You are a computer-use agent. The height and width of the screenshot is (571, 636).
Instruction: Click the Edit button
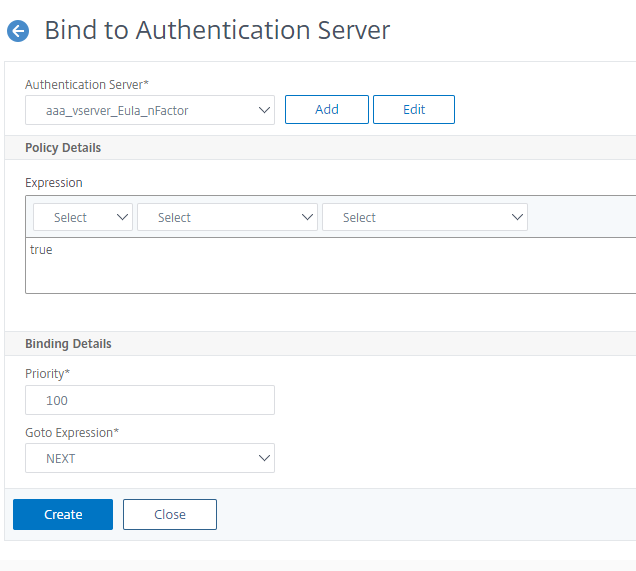[414, 109]
